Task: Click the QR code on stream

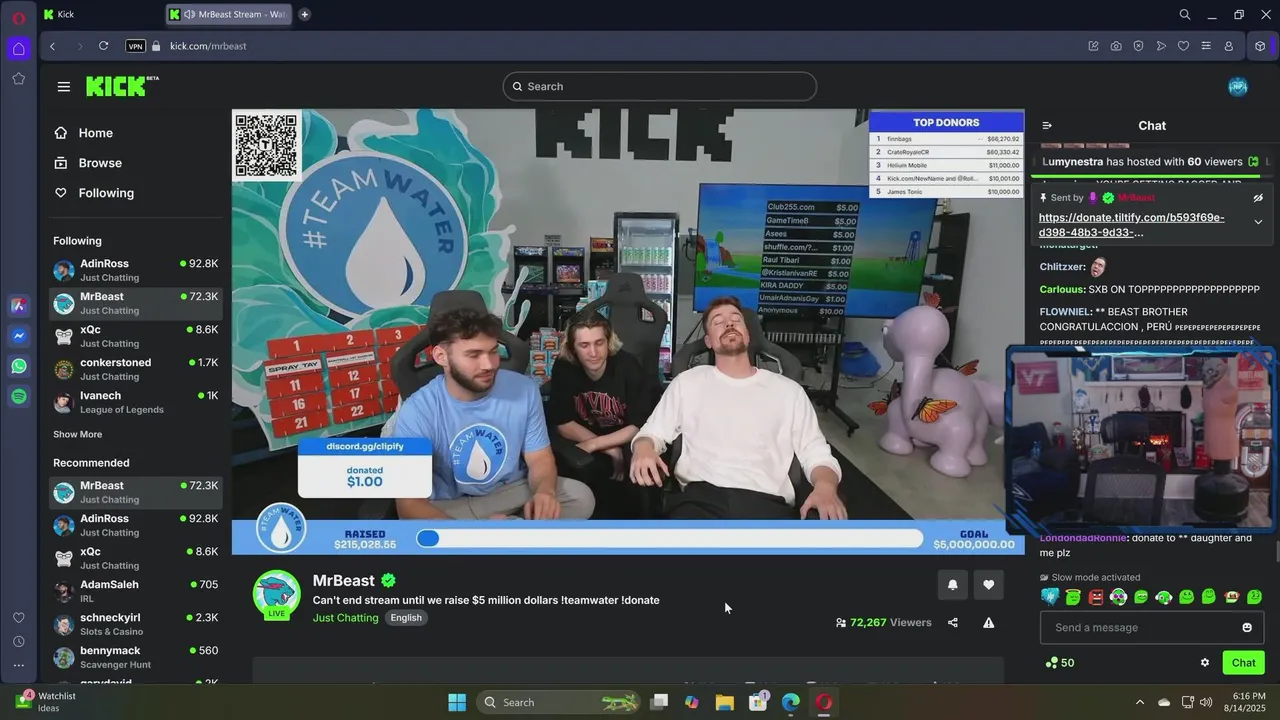Action: click(x=266, y=146)
